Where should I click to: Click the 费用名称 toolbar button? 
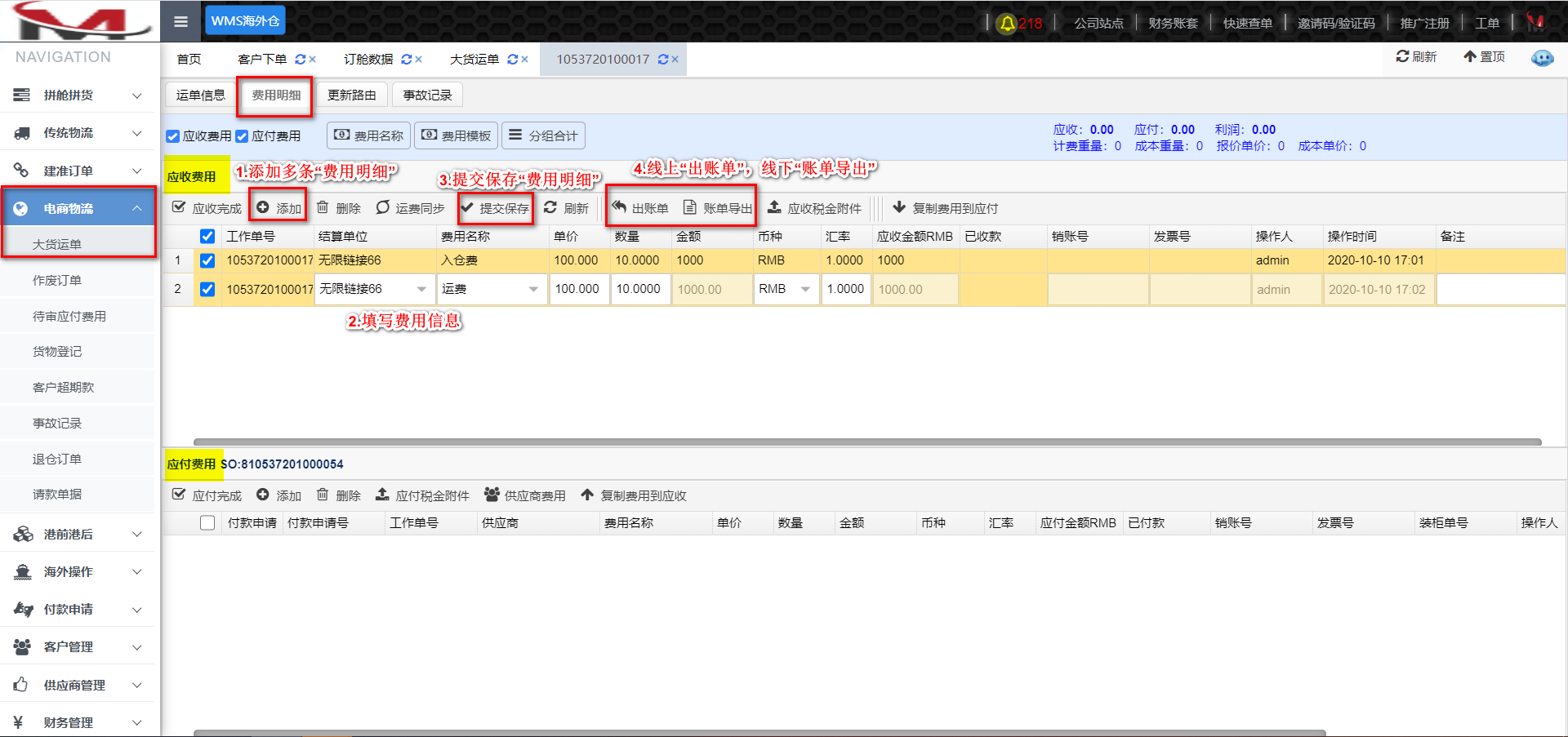tap(369, 135)
